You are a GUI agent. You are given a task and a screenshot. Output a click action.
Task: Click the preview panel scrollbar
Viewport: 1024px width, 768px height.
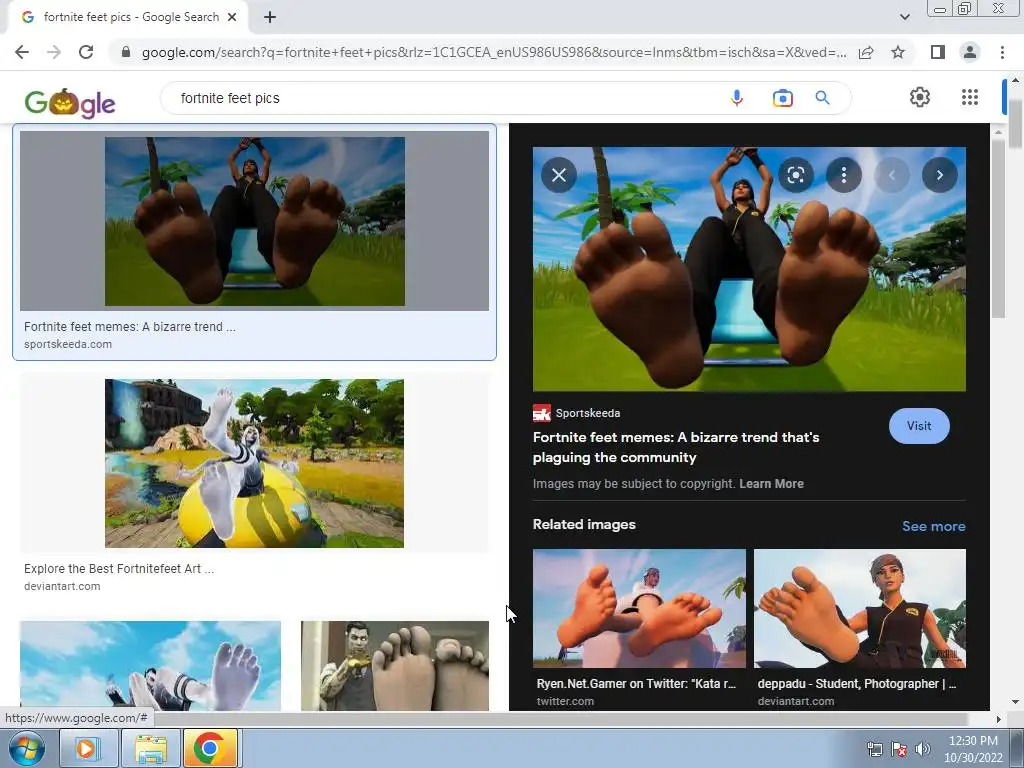997,229
